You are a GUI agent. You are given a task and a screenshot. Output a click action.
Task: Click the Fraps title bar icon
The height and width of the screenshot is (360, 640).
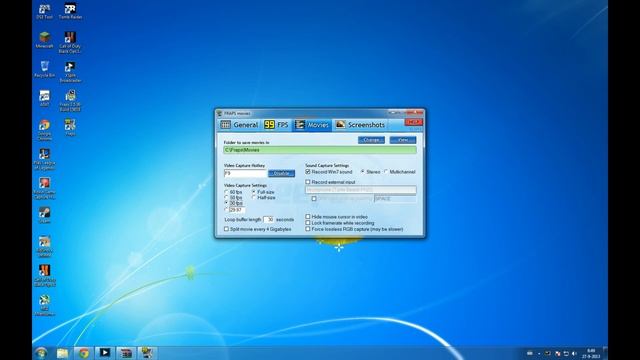220,113
